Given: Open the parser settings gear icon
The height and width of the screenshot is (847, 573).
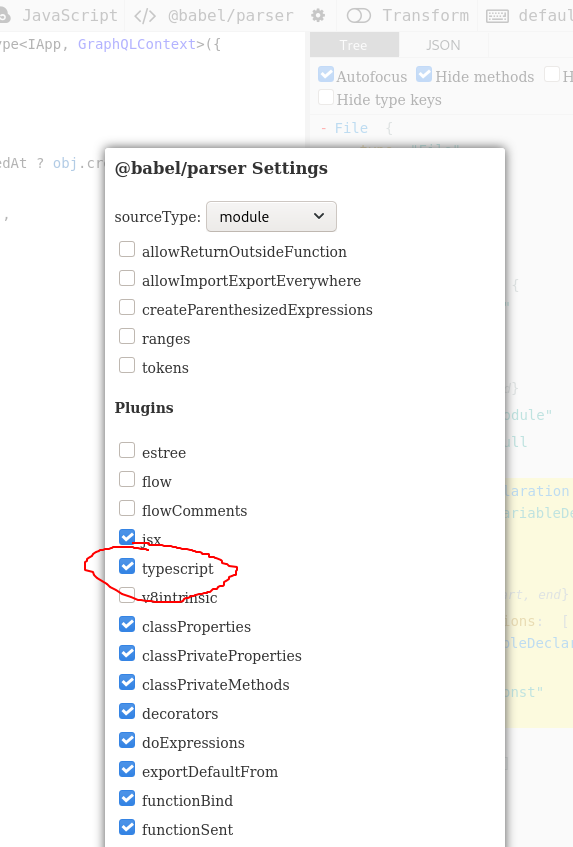Looking at the screenshot, I should (x=318, y=16).
